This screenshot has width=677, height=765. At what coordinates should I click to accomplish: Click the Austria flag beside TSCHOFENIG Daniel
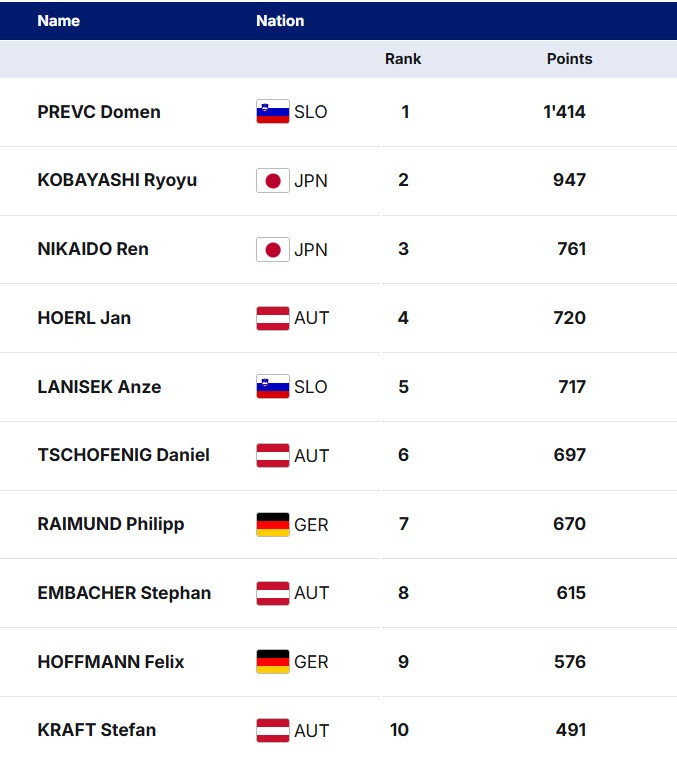click(x=273, y=455)
